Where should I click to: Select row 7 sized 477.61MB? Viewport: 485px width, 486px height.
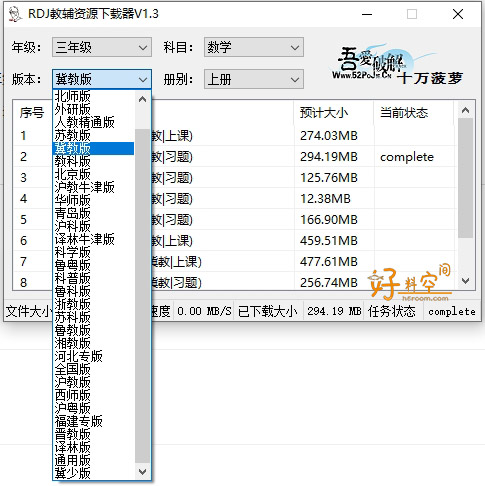click(235, 262)
